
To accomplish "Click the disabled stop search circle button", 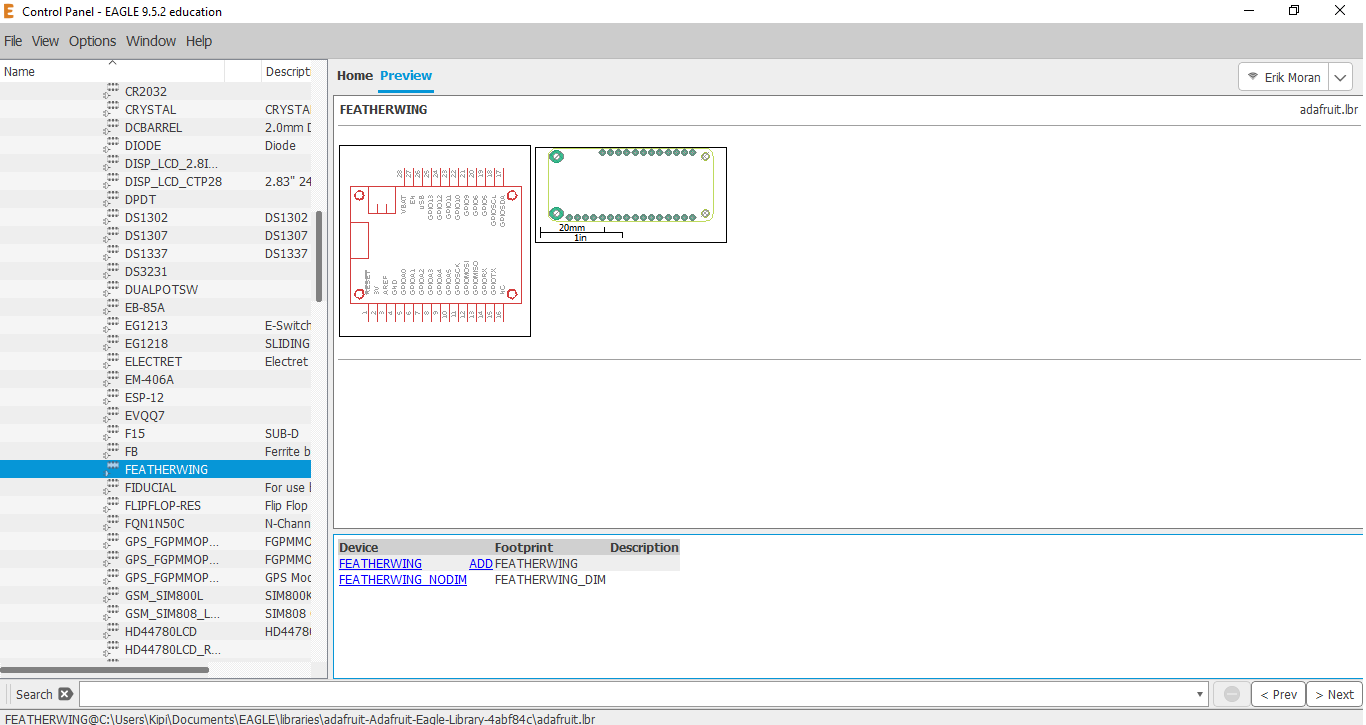I will point(1232,694).
